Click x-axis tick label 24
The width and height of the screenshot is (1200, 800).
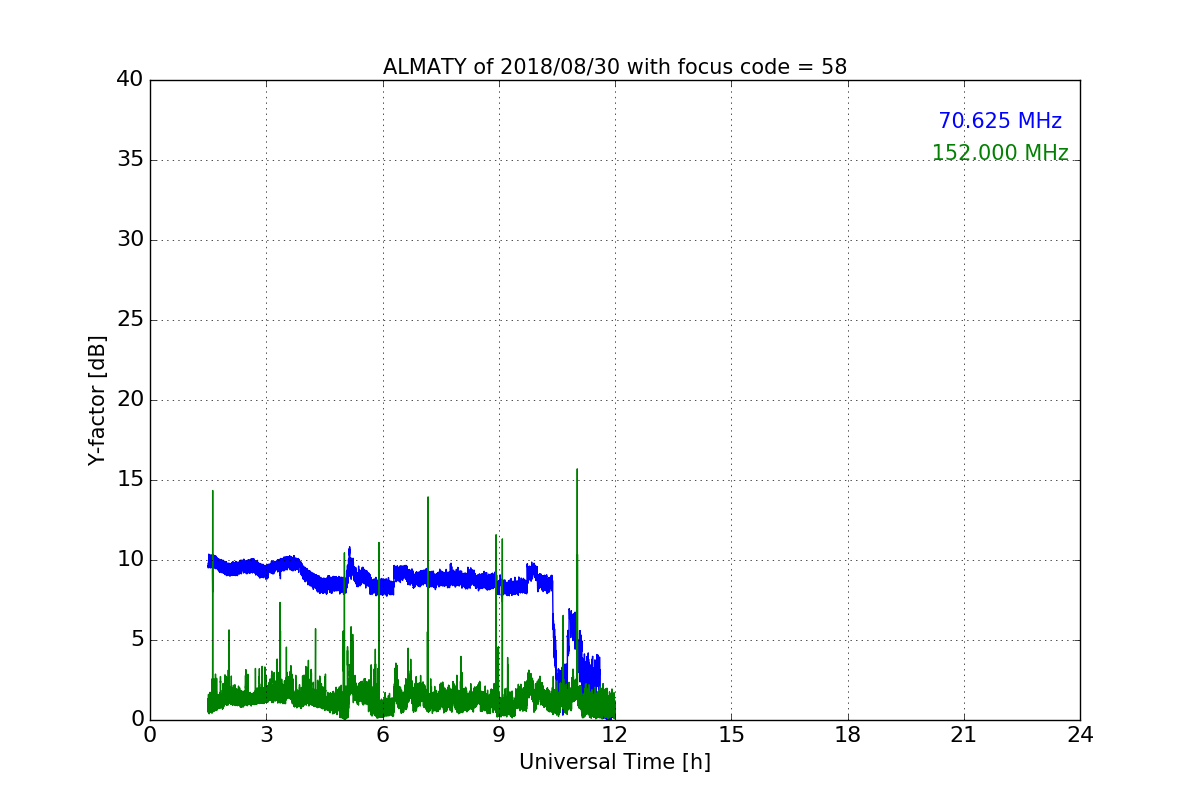click(1080, 735)
